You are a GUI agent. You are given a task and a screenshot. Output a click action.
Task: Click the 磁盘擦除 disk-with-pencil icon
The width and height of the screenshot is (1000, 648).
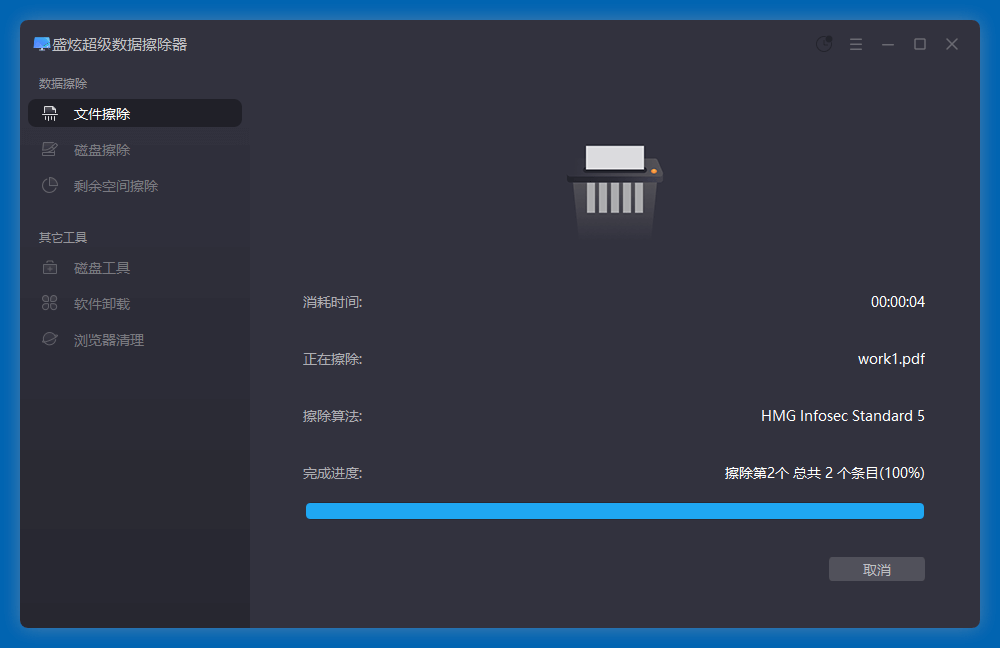pyautogui.click(x=50, y=150)
